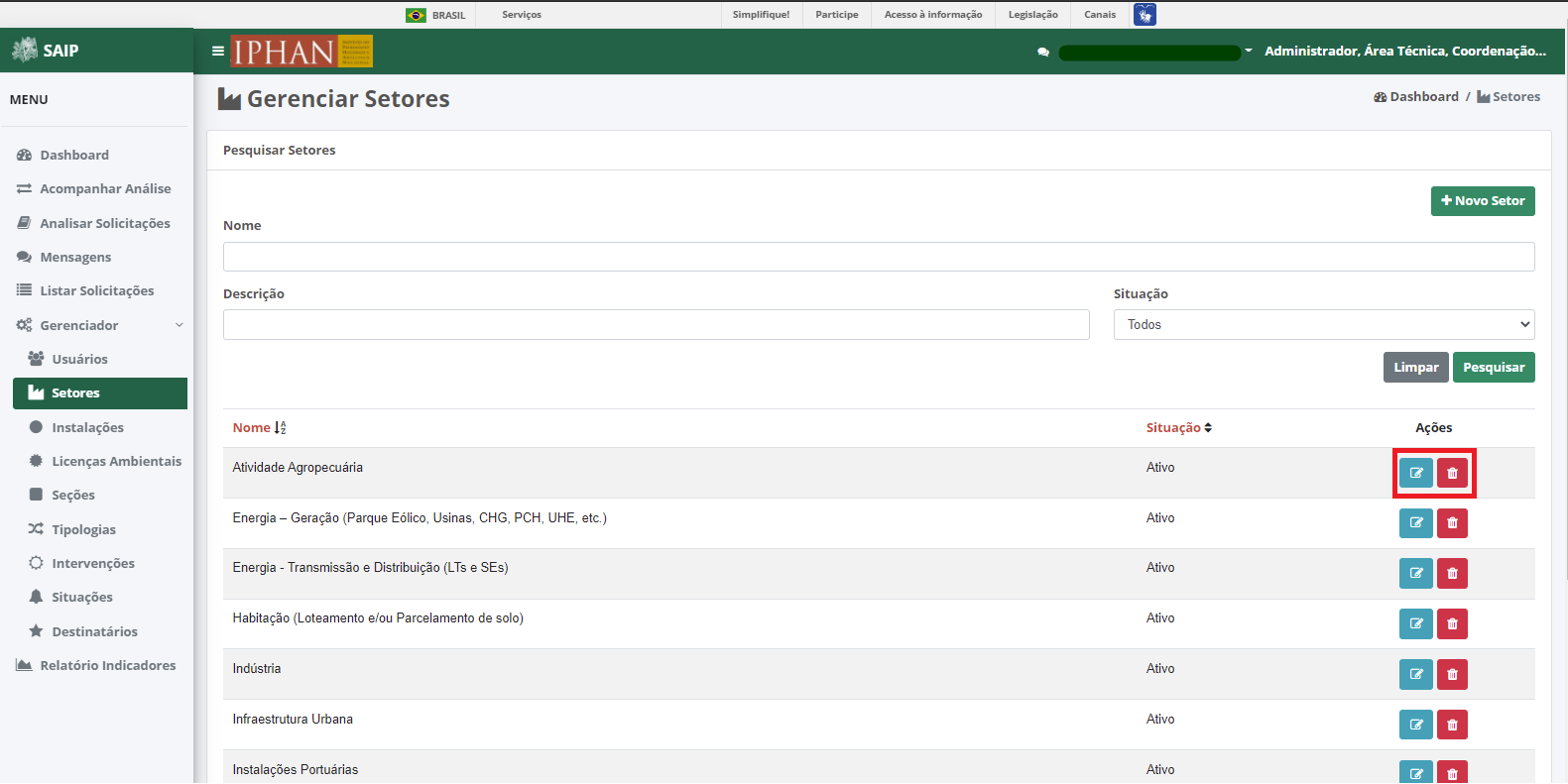Delete the Indústria sector

[x=1452, y=674]
